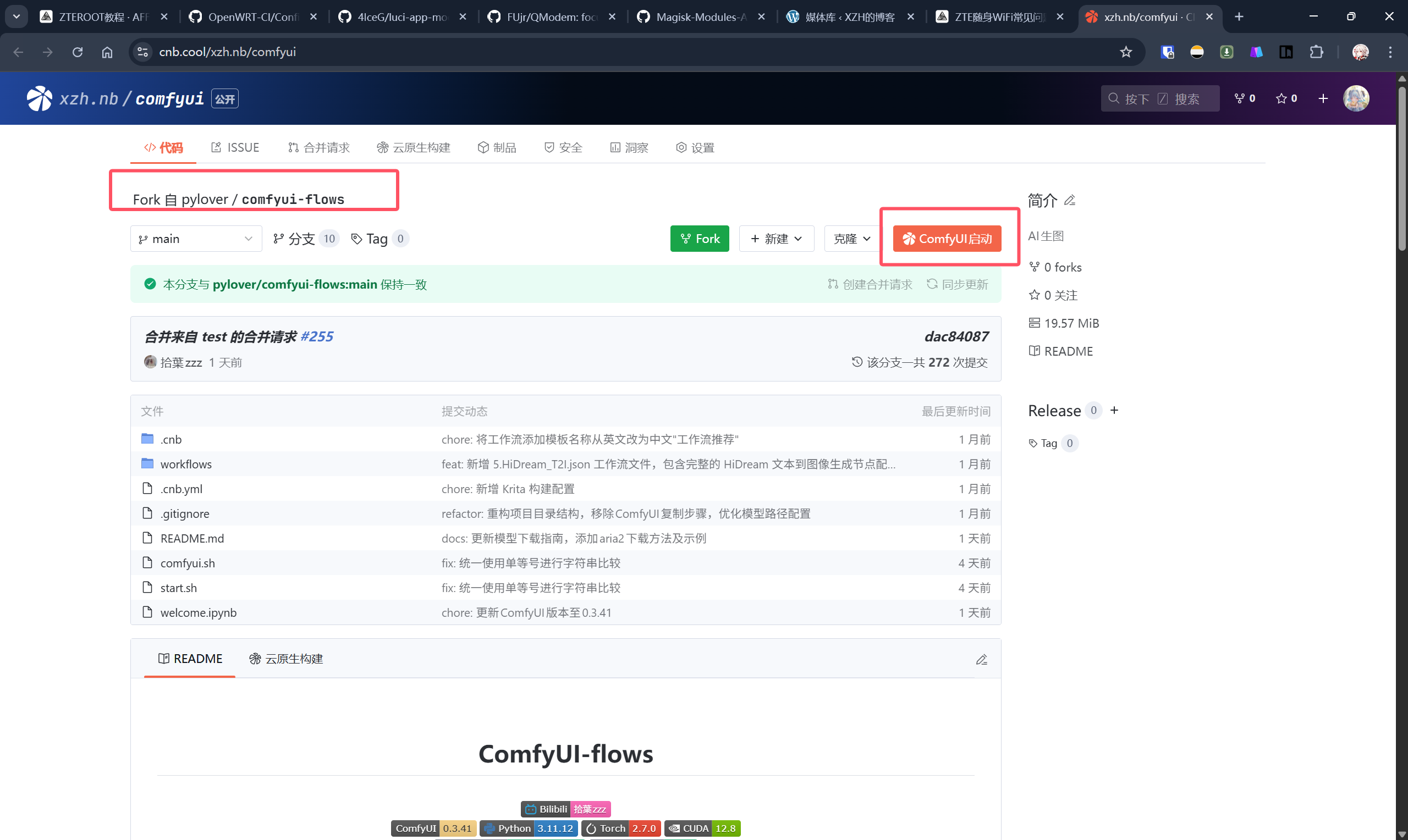Open the 云原生构建 top tab

click(x=414, y=148)
